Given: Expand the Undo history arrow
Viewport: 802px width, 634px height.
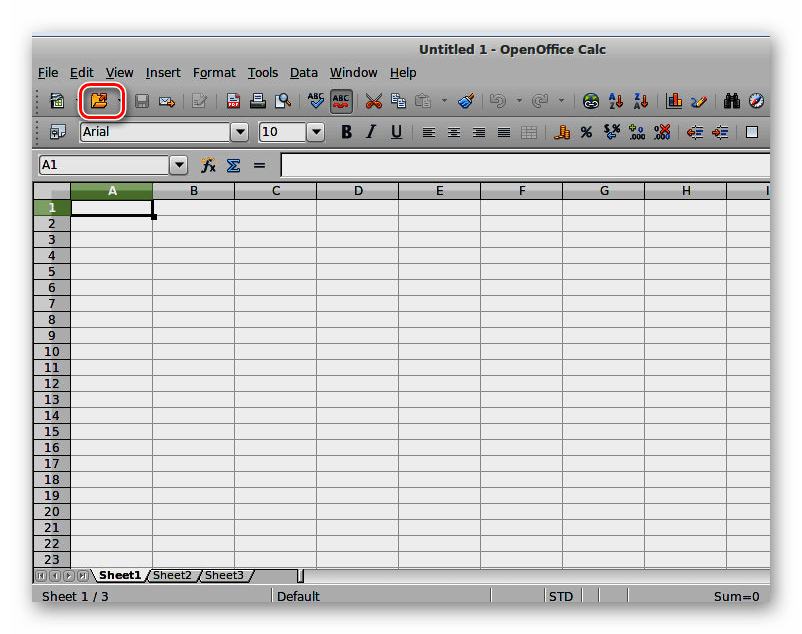Looking at the screenshot, I should pos(519,101).
